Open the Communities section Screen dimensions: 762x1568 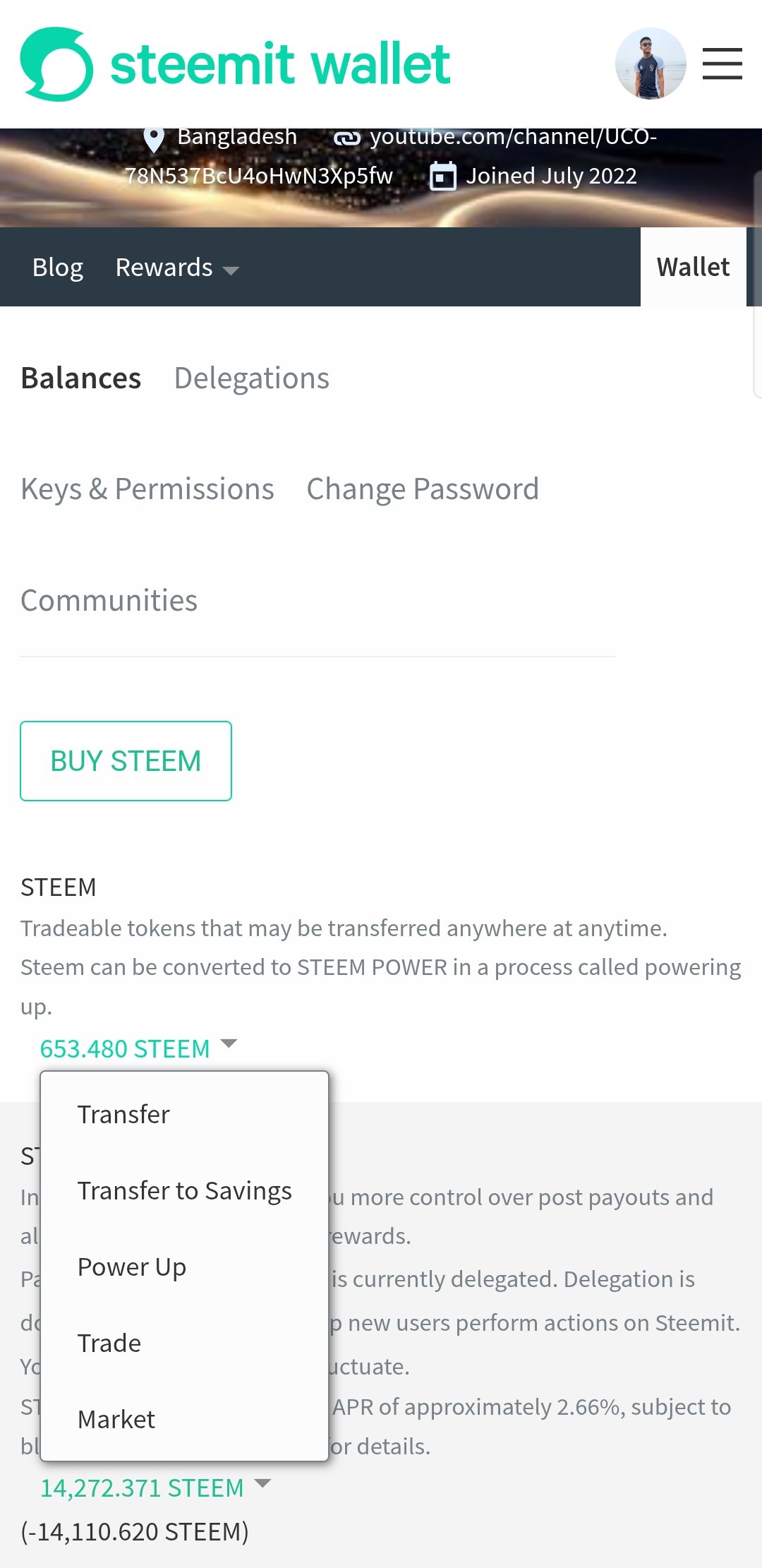[109, 601]
